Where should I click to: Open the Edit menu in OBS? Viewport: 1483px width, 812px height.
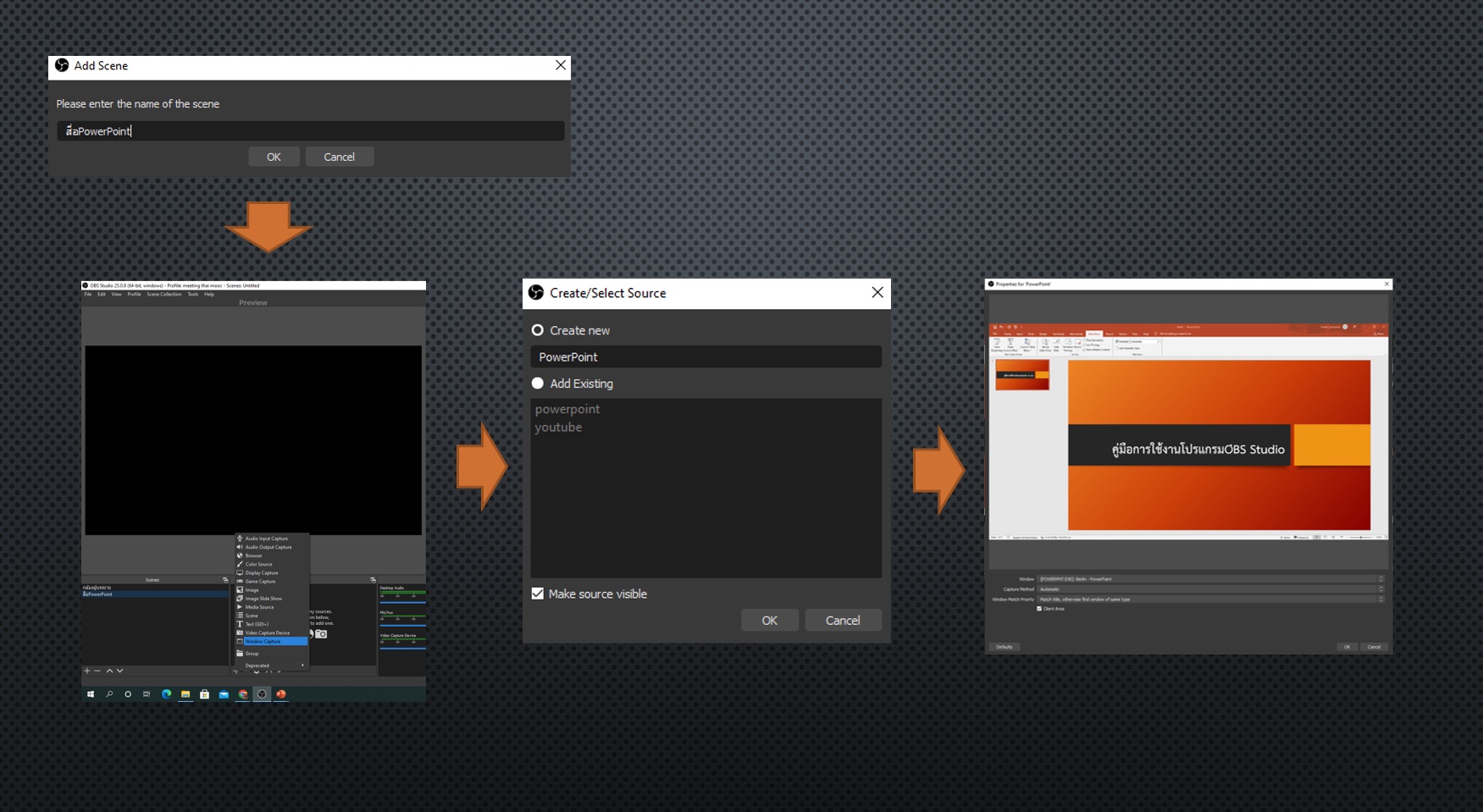click(x=102, y=294)
